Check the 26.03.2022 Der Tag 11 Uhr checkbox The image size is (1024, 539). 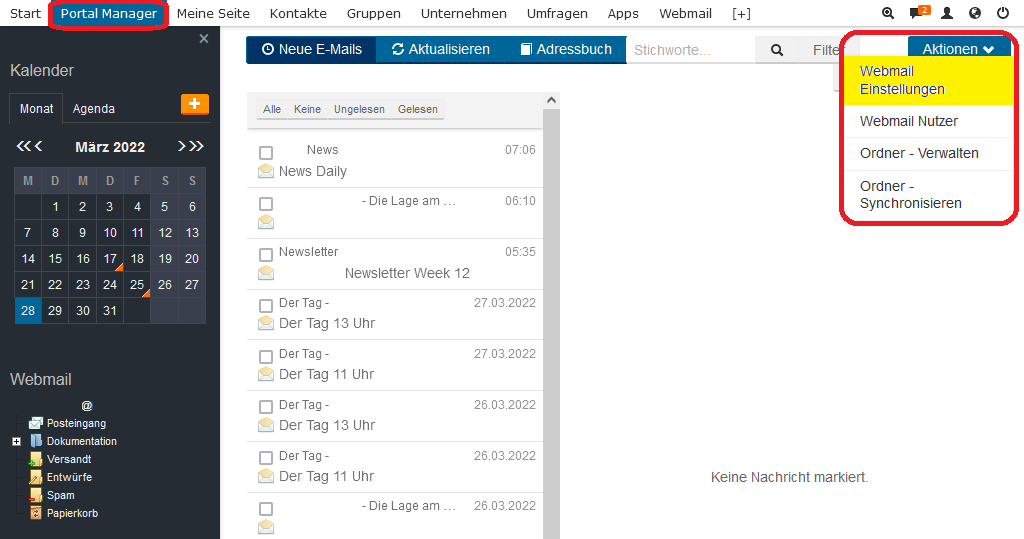pos(266,458)
